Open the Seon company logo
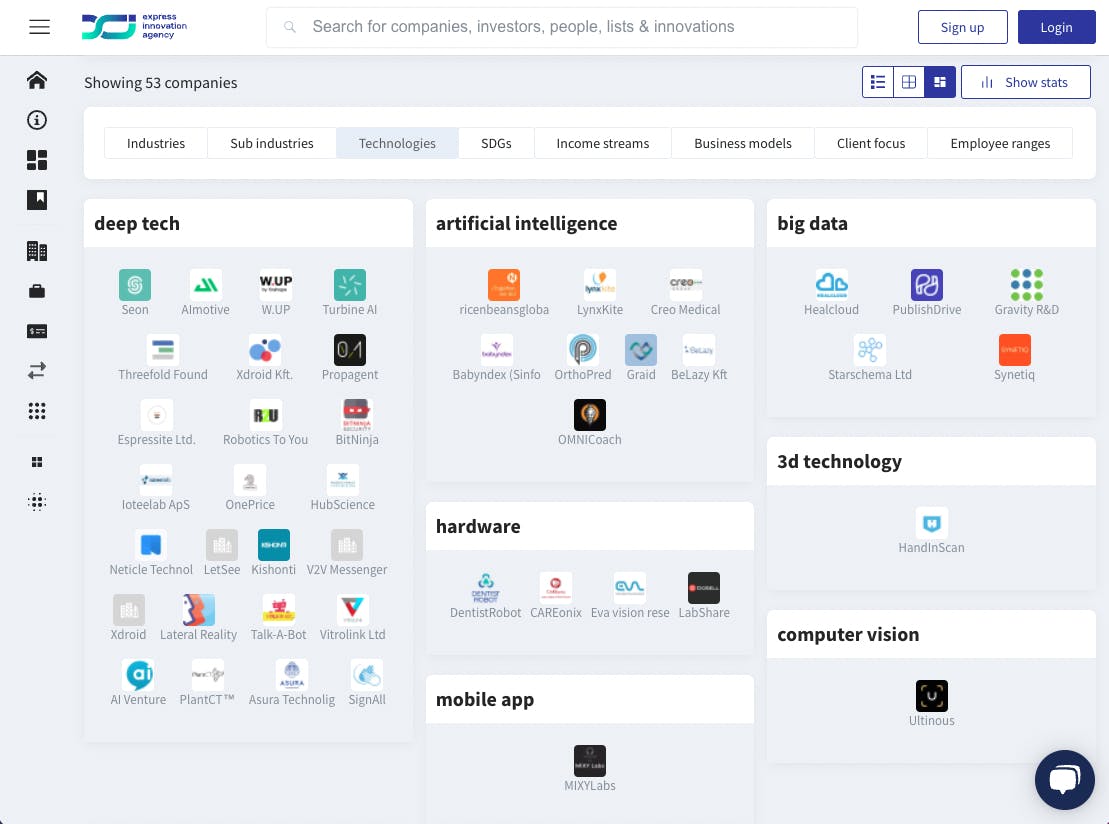 click(x=135, y=285)
